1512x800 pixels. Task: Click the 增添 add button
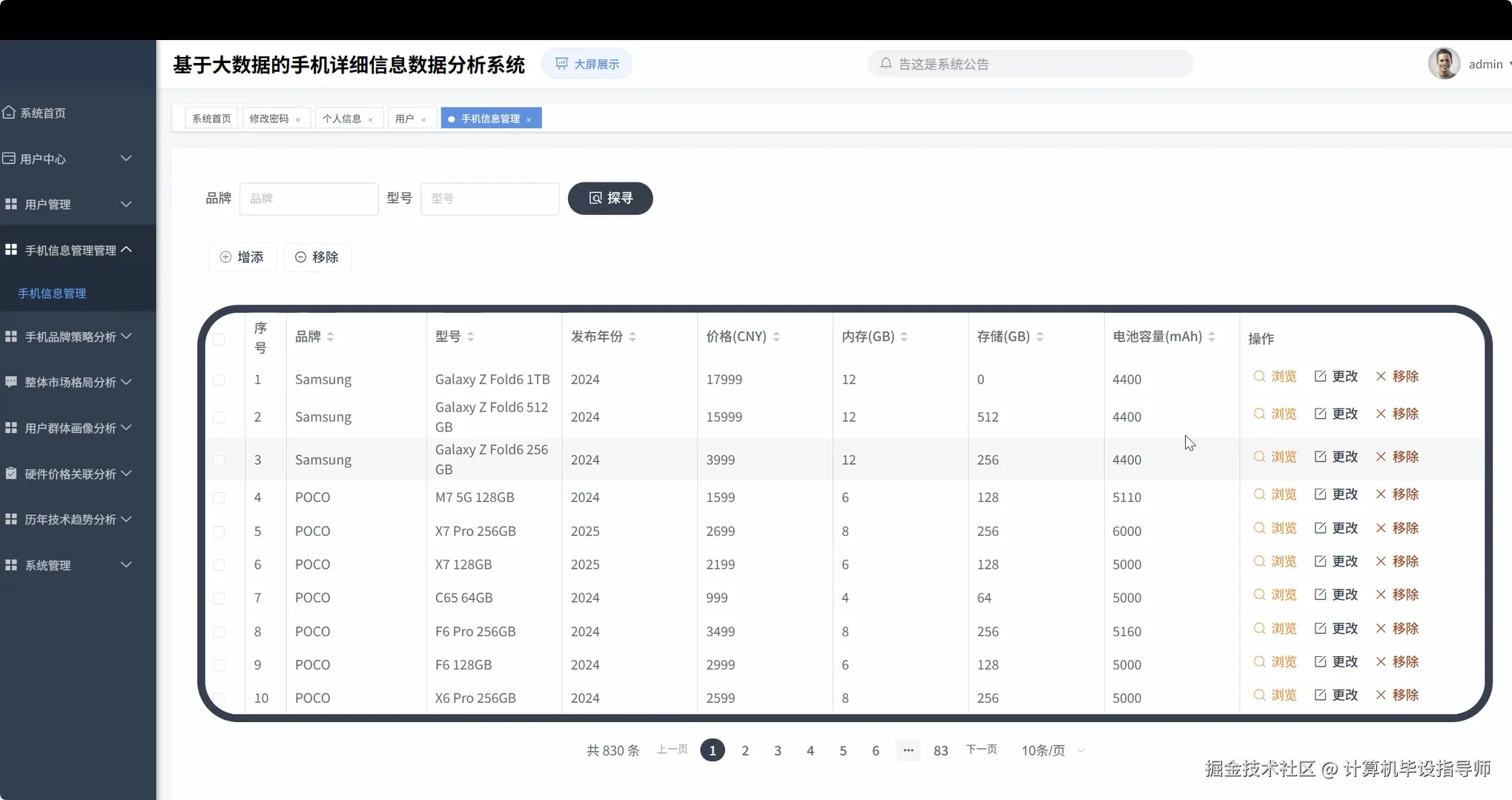tap(242, 257)
